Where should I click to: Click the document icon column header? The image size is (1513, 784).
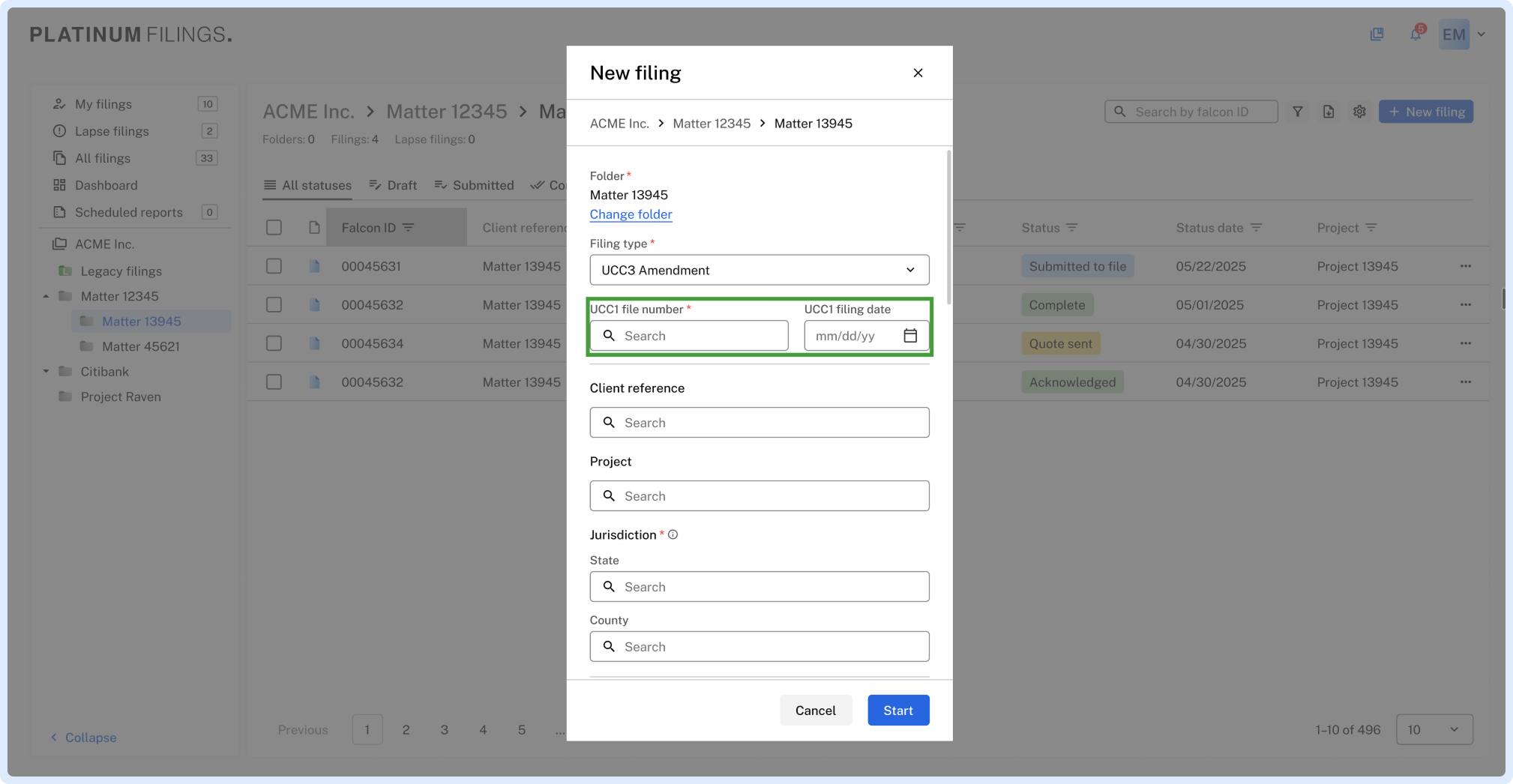(315, 227)
